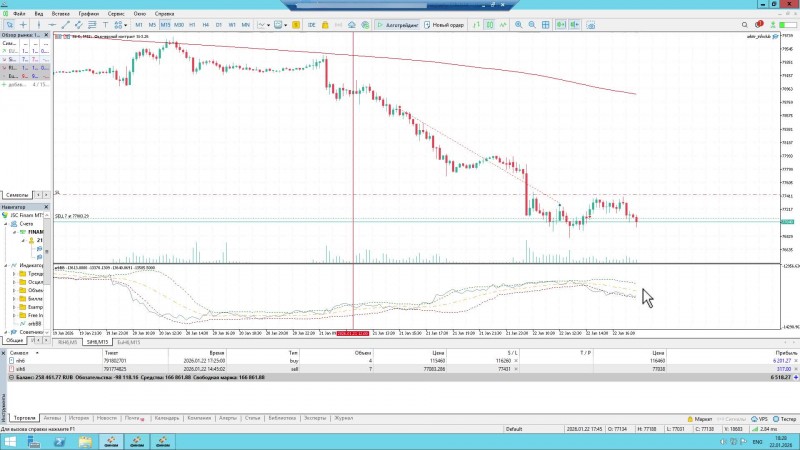
Task: Expand the Examples indicators folder
Action: [14, 307]
